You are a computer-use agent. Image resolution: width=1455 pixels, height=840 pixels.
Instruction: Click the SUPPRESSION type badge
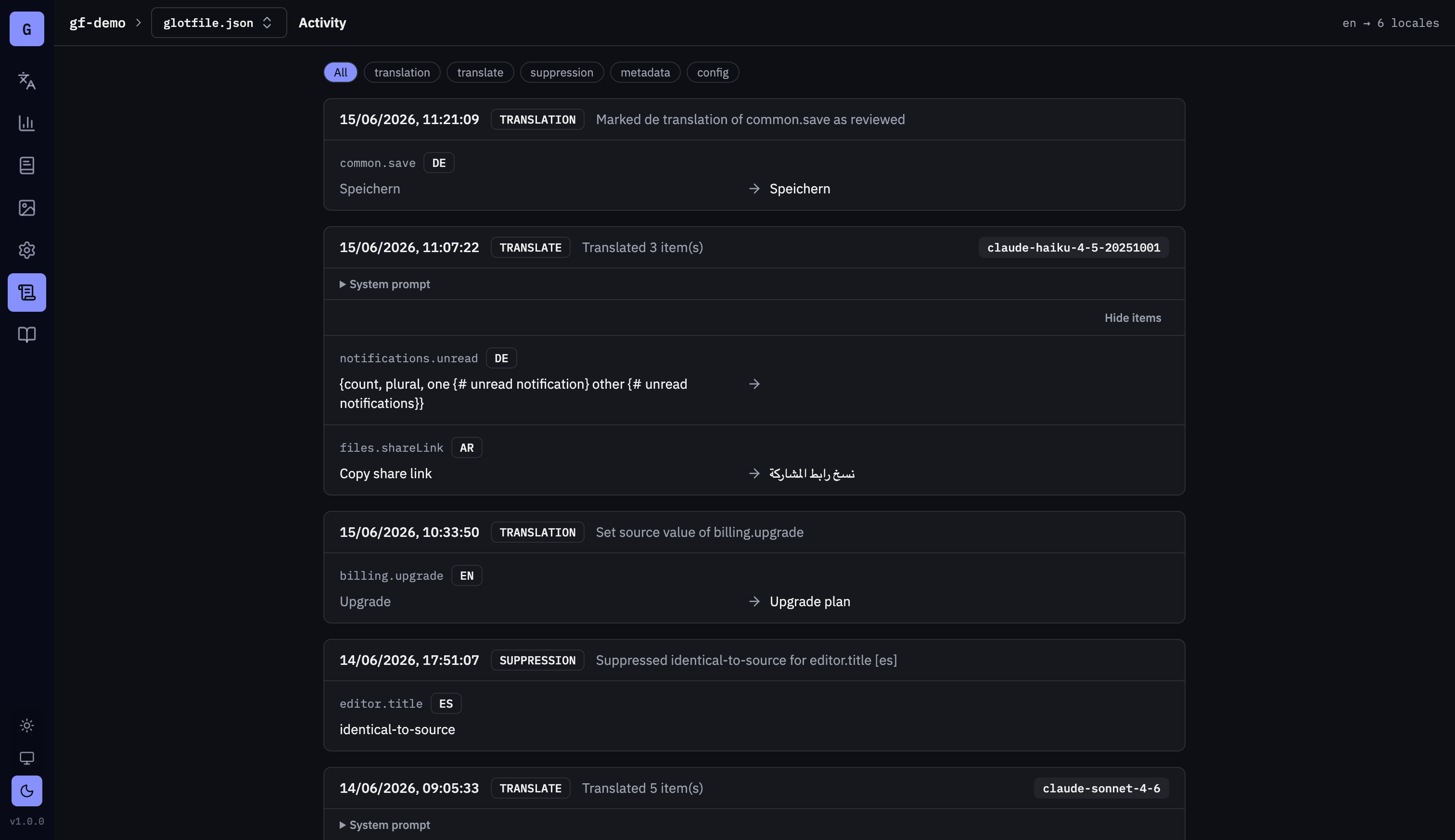pyautogui.click(x=537, y=660)
